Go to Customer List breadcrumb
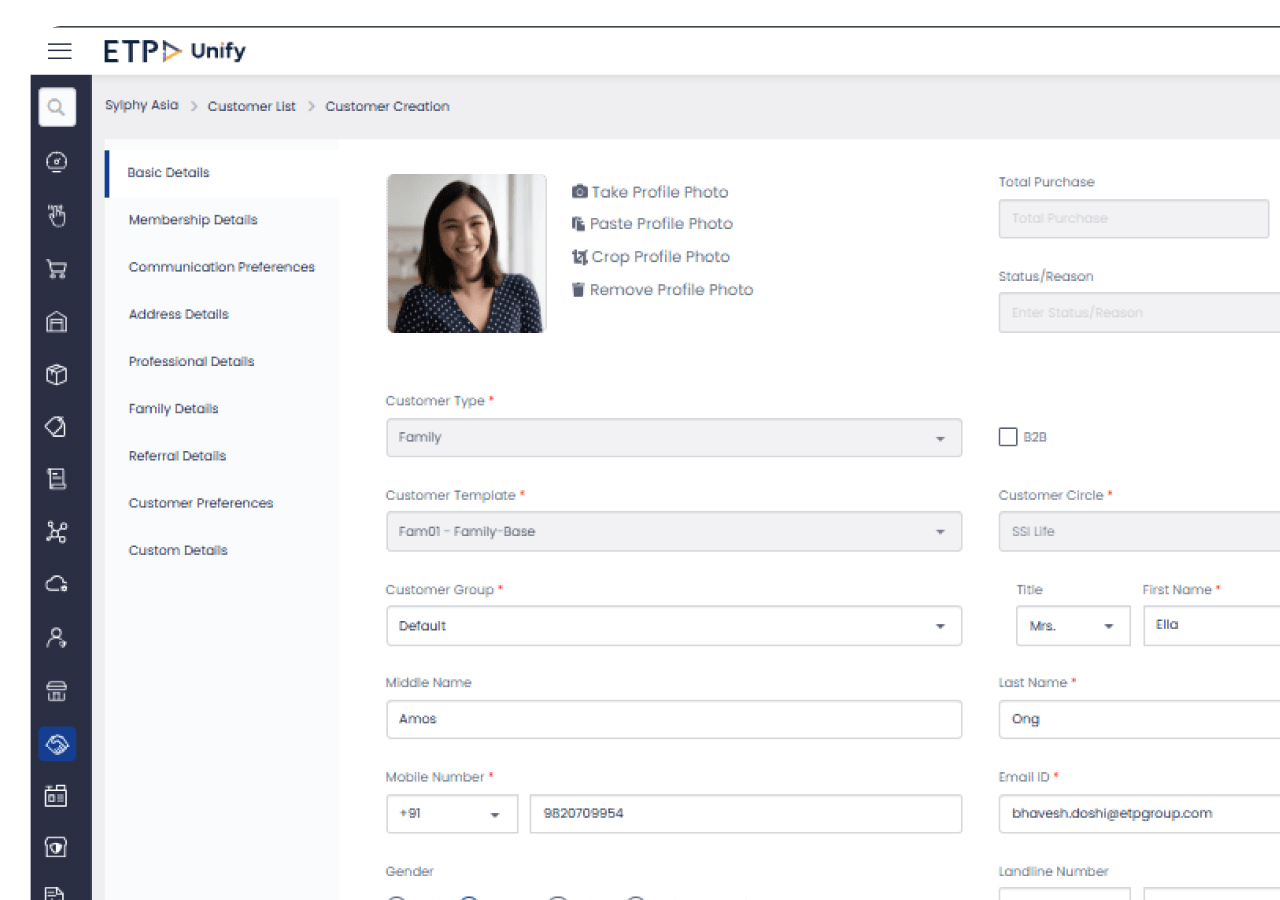 (252, 107)
